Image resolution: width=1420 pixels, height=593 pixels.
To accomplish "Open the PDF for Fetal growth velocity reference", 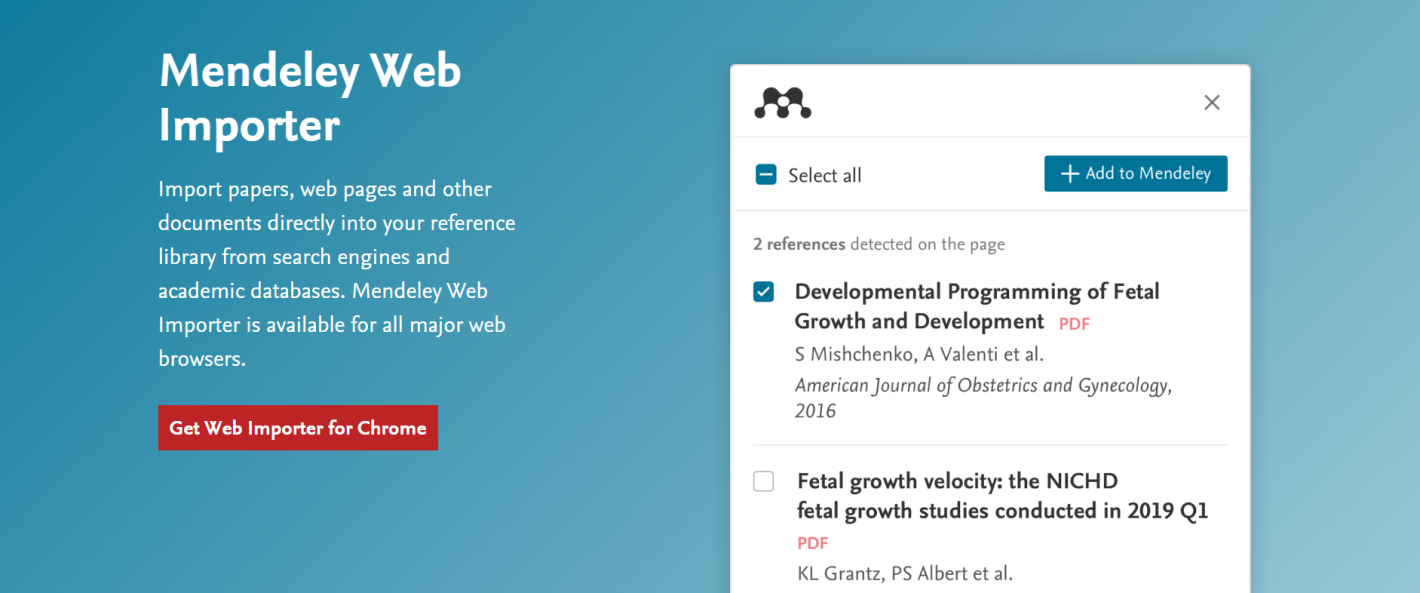I will tap(812, 543).
